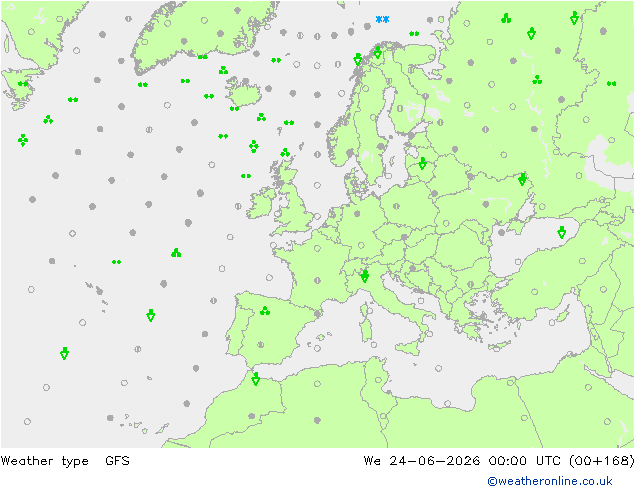Click the "Weather type" label text
The height and width of the screenshot is (490, 634).
[x=44, y=460]
